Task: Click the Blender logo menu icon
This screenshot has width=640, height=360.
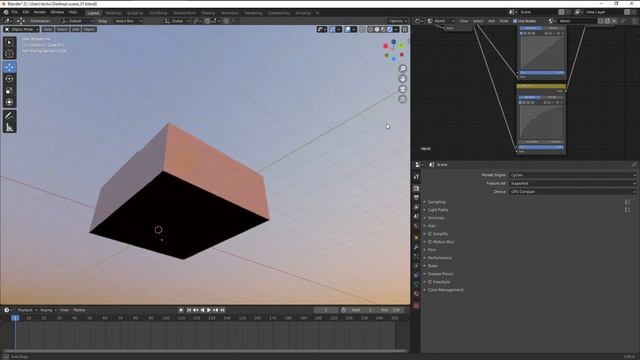Action: tap(6, 12)
